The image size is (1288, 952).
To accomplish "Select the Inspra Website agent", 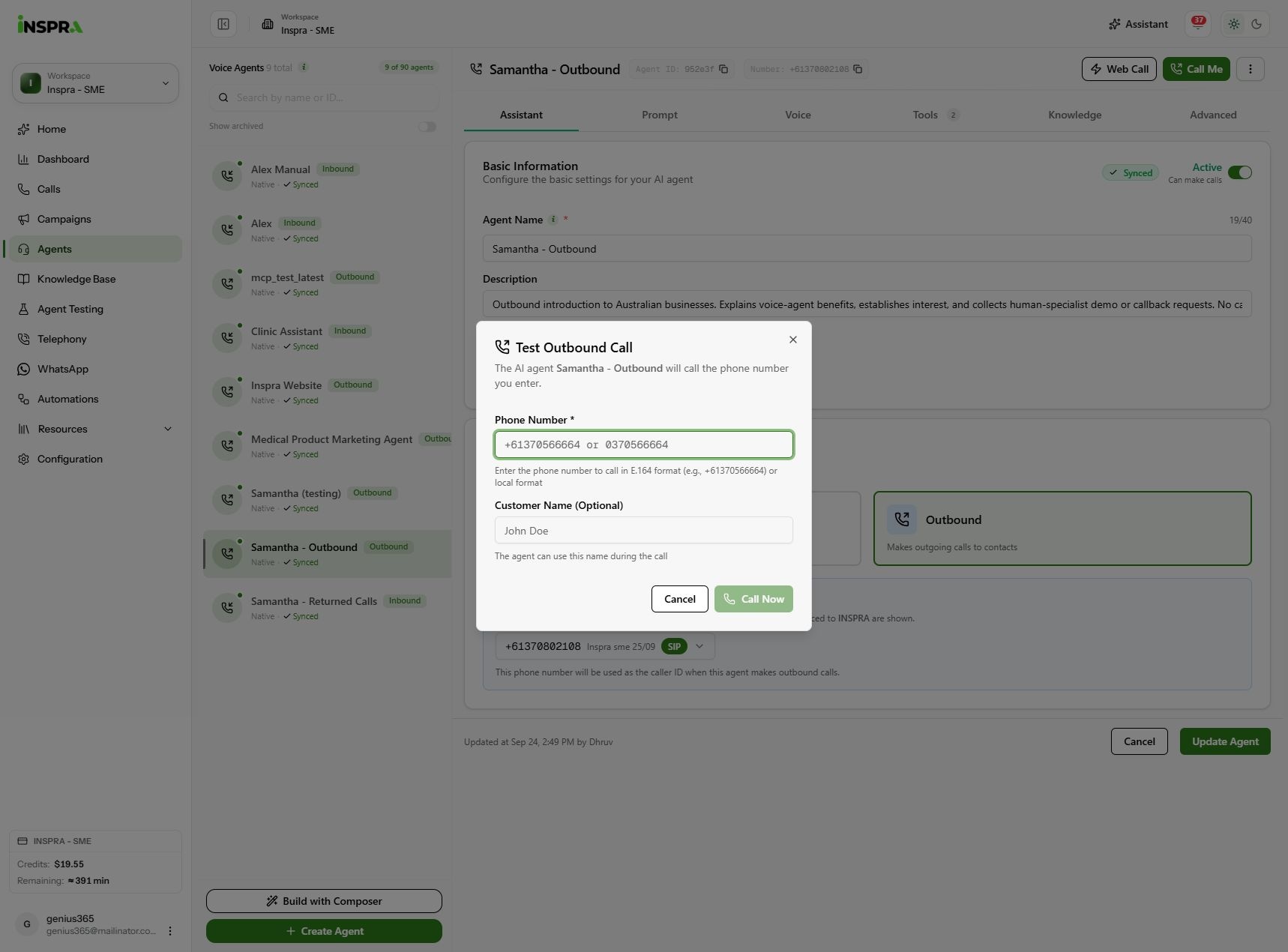I will (x=328, y=392).
